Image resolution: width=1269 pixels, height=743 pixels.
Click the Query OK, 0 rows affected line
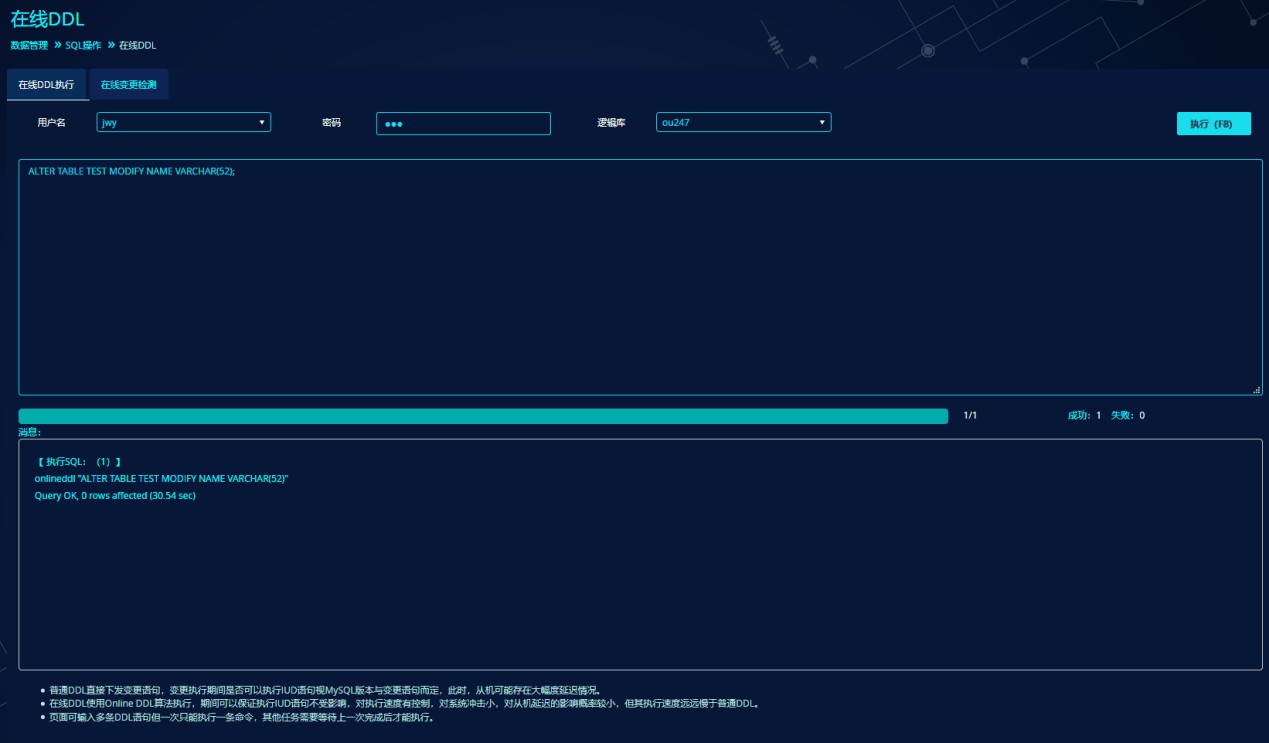pos(115,496)
